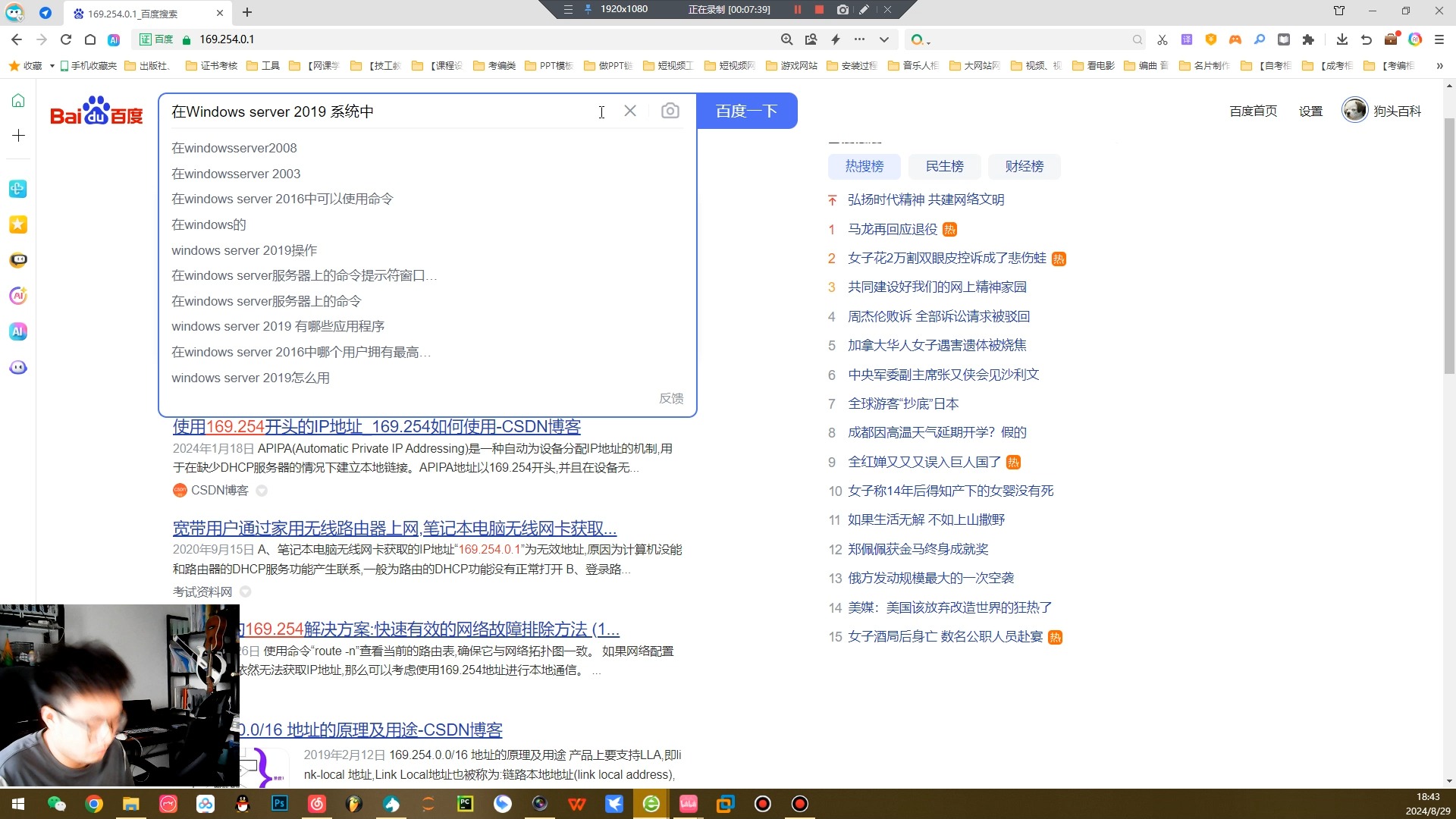
Task: Click the 百度一下 search button
Action: [x=746, y=111]
